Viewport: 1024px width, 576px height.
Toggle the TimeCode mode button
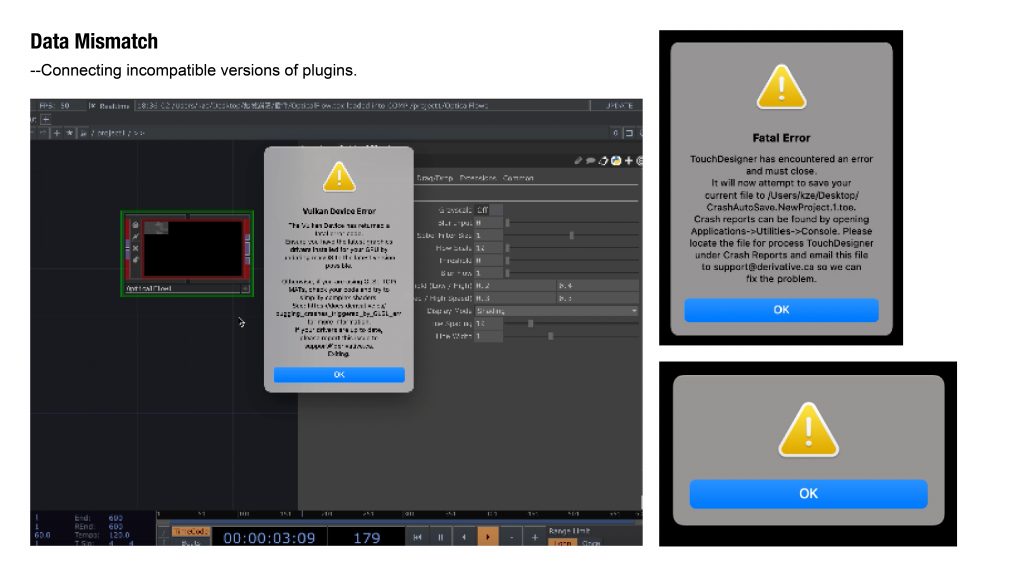(x=190, y=532)
